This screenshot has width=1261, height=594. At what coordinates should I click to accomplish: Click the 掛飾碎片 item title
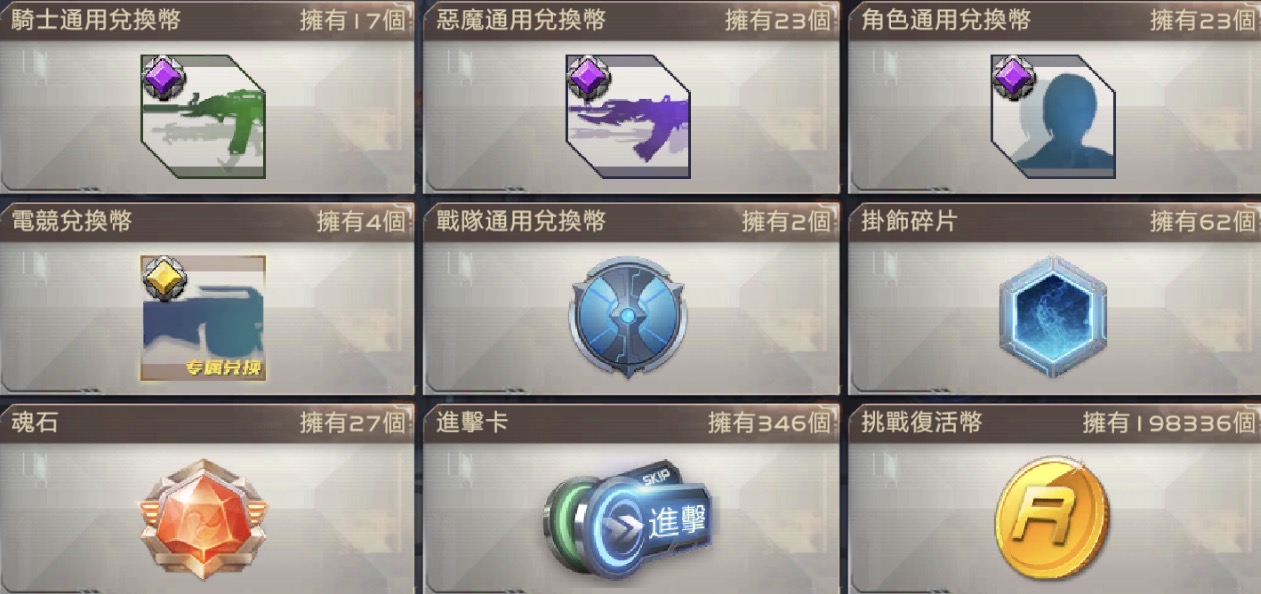point(909,221)
